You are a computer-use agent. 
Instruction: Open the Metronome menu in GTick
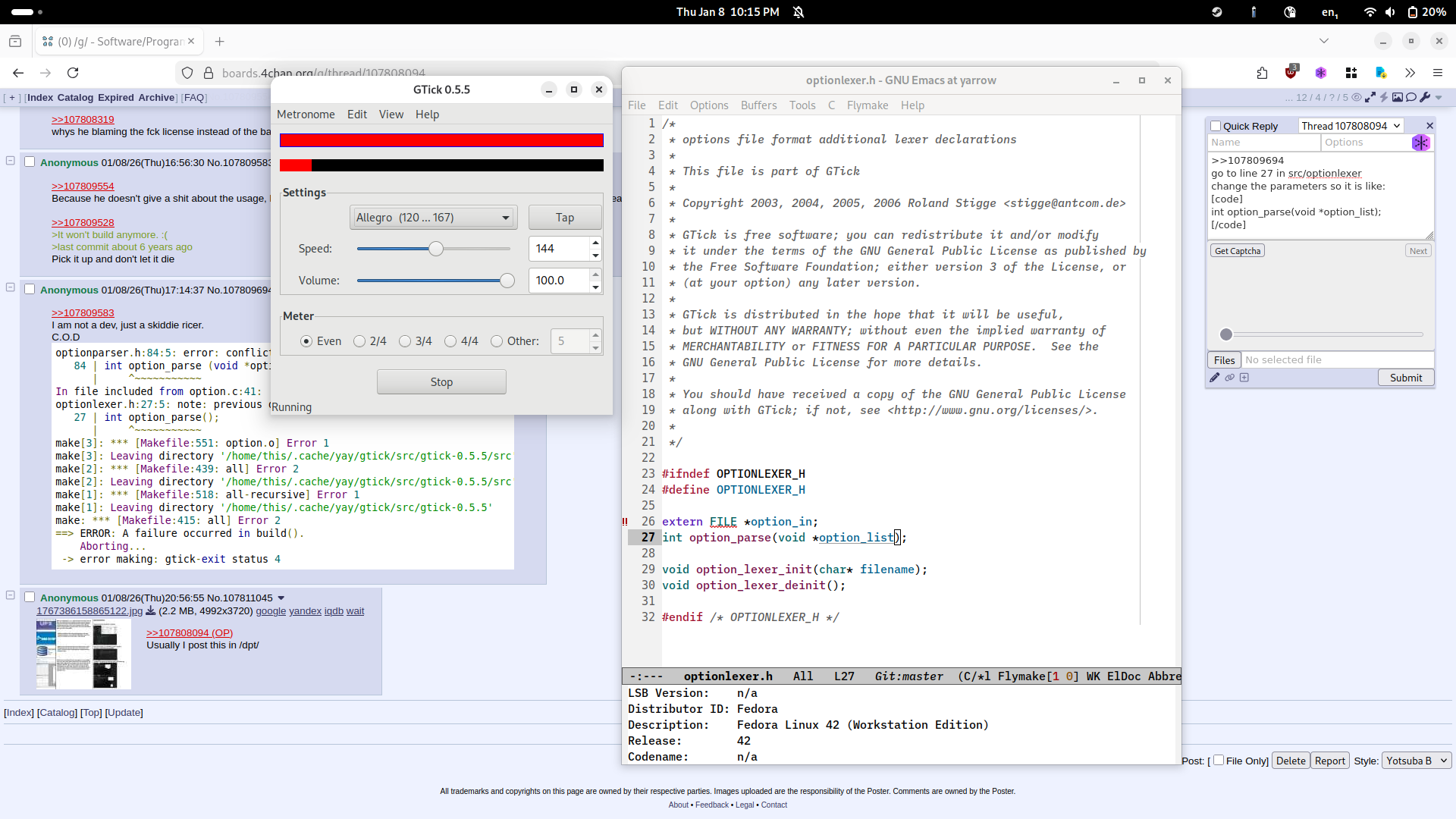306,115
